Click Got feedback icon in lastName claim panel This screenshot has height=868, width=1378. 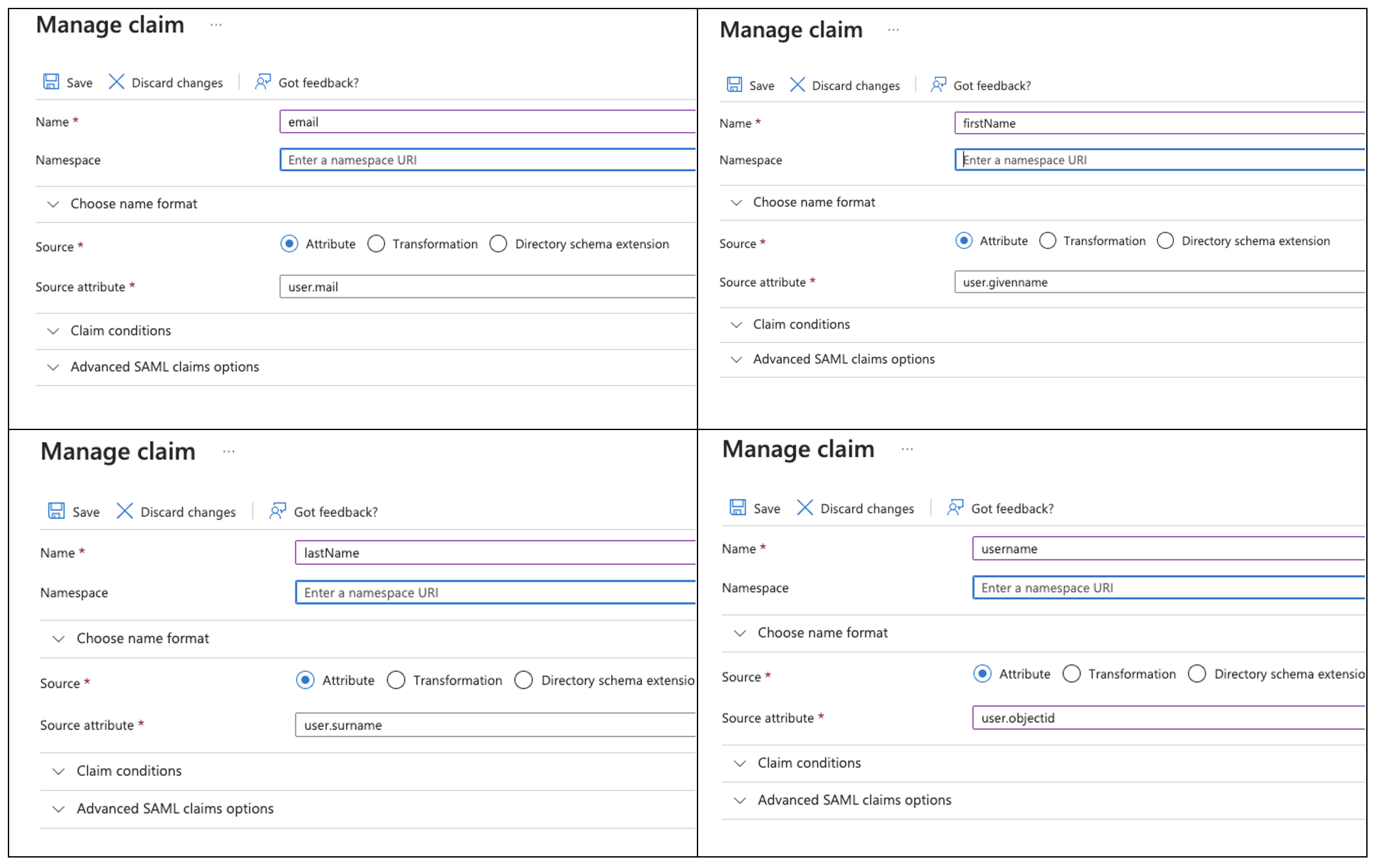[x=278, y=511]
